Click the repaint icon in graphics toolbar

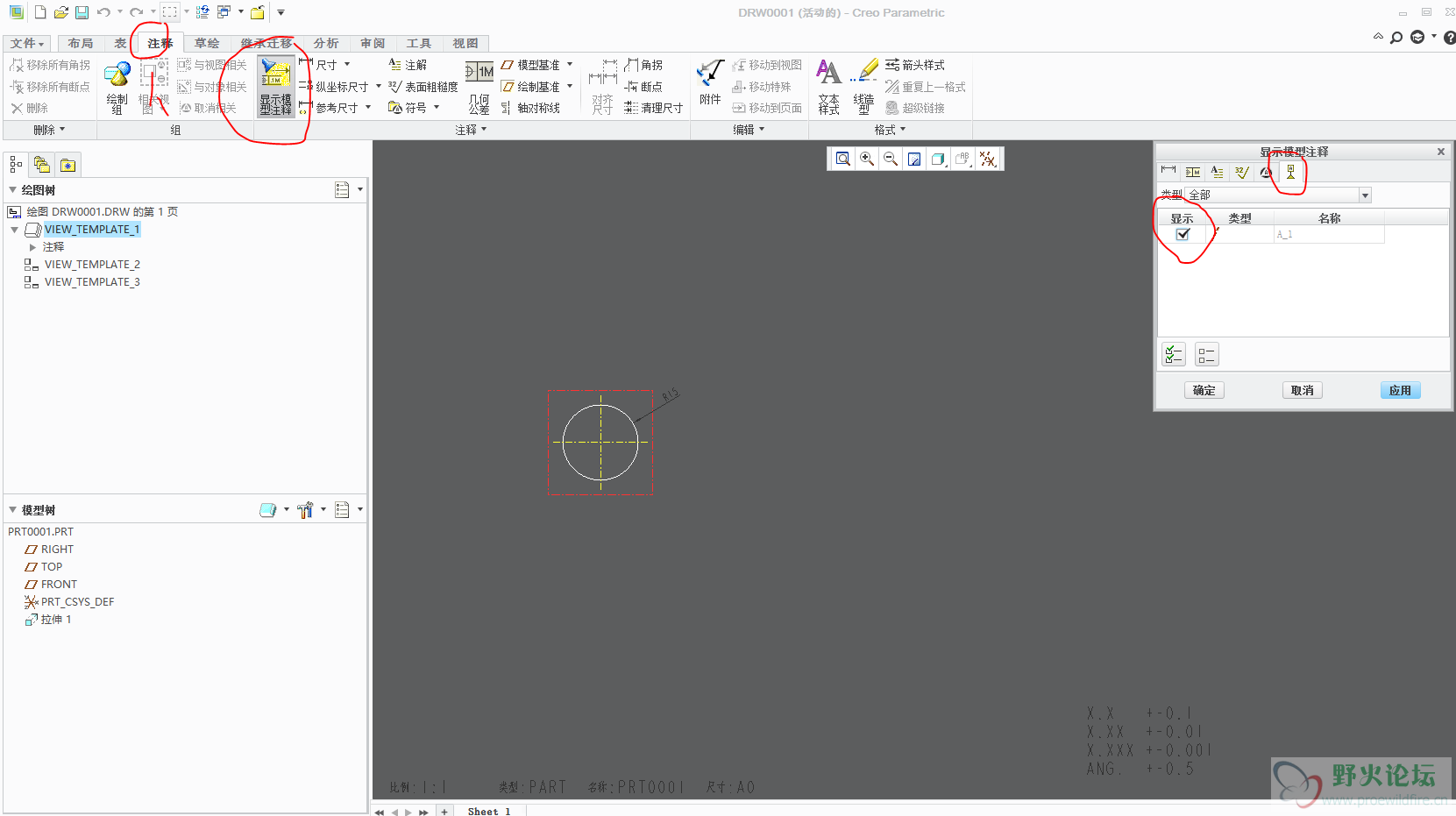click(914, 159)
